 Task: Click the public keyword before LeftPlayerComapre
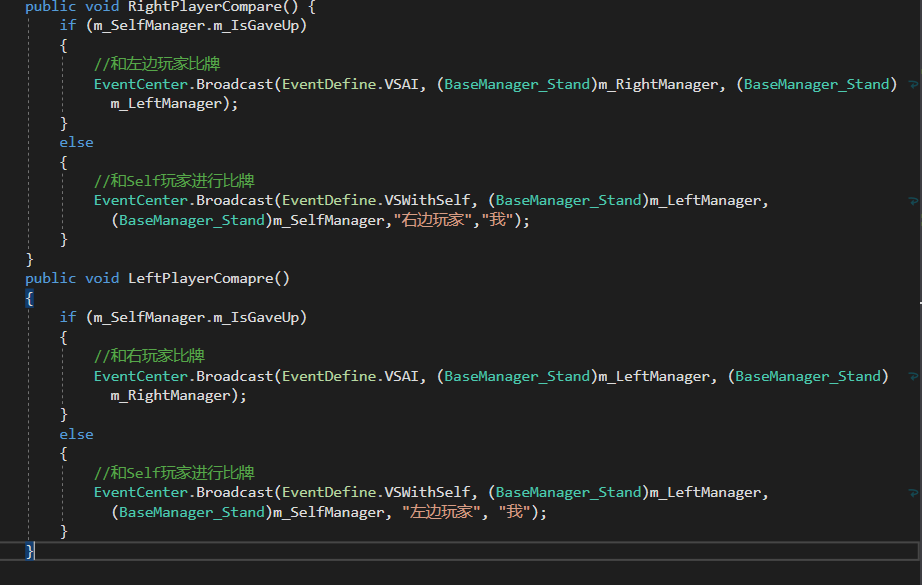[x=51, y=278]
